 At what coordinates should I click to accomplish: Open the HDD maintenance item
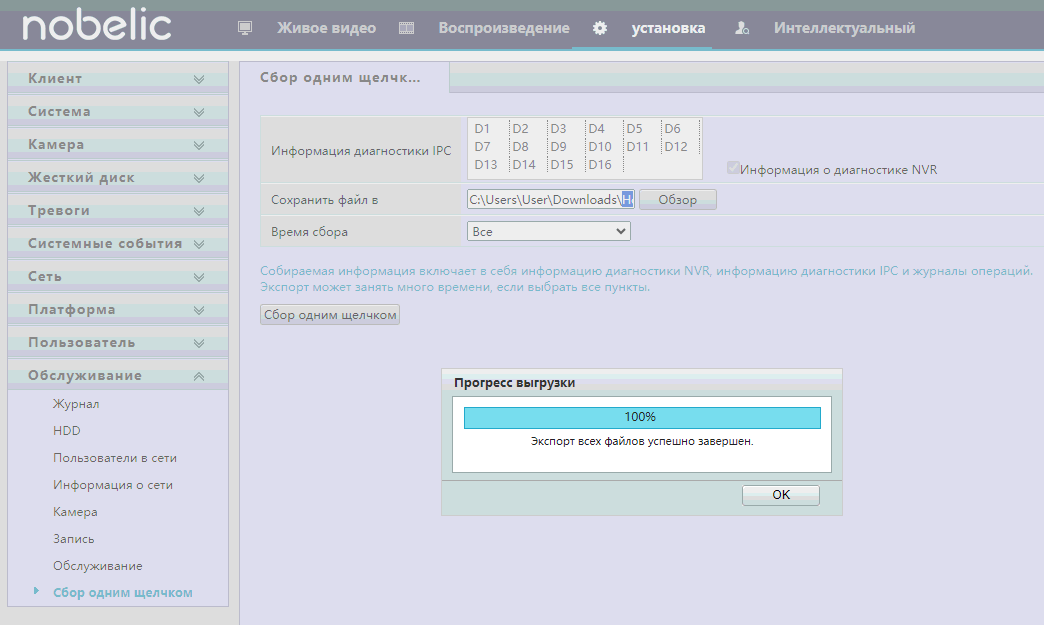tap(67, 431)
